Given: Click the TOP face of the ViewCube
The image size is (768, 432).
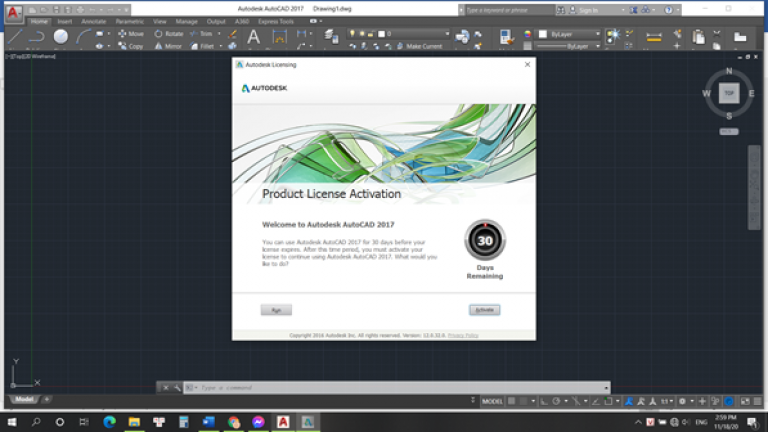Looking at the screenshot, I should (729, 93).
